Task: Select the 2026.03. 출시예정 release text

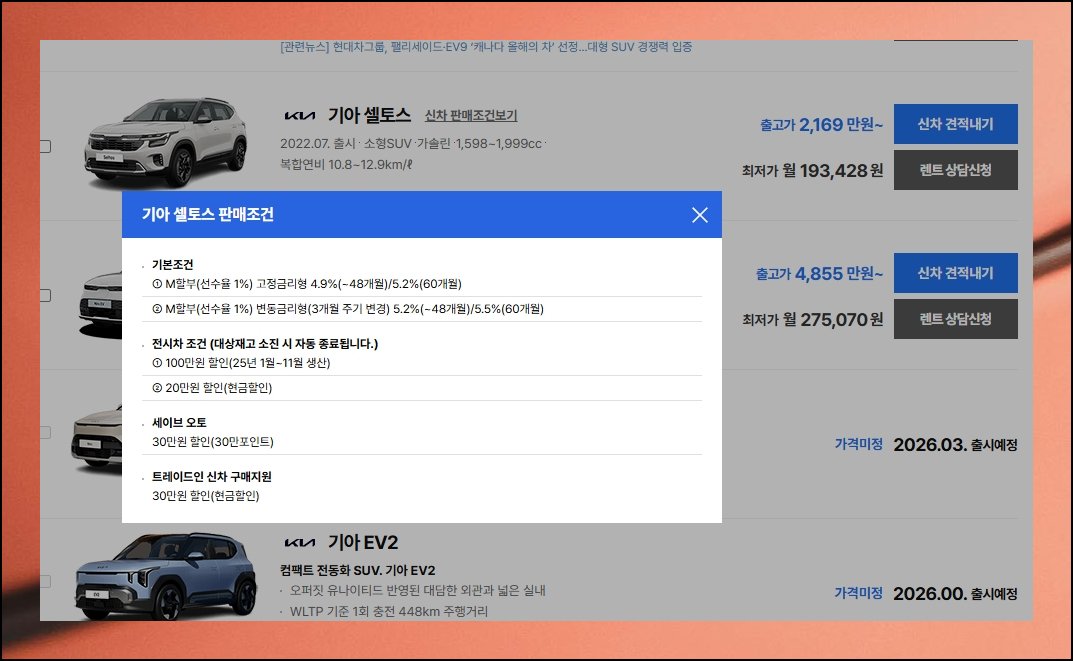Action: click(955, 445)
